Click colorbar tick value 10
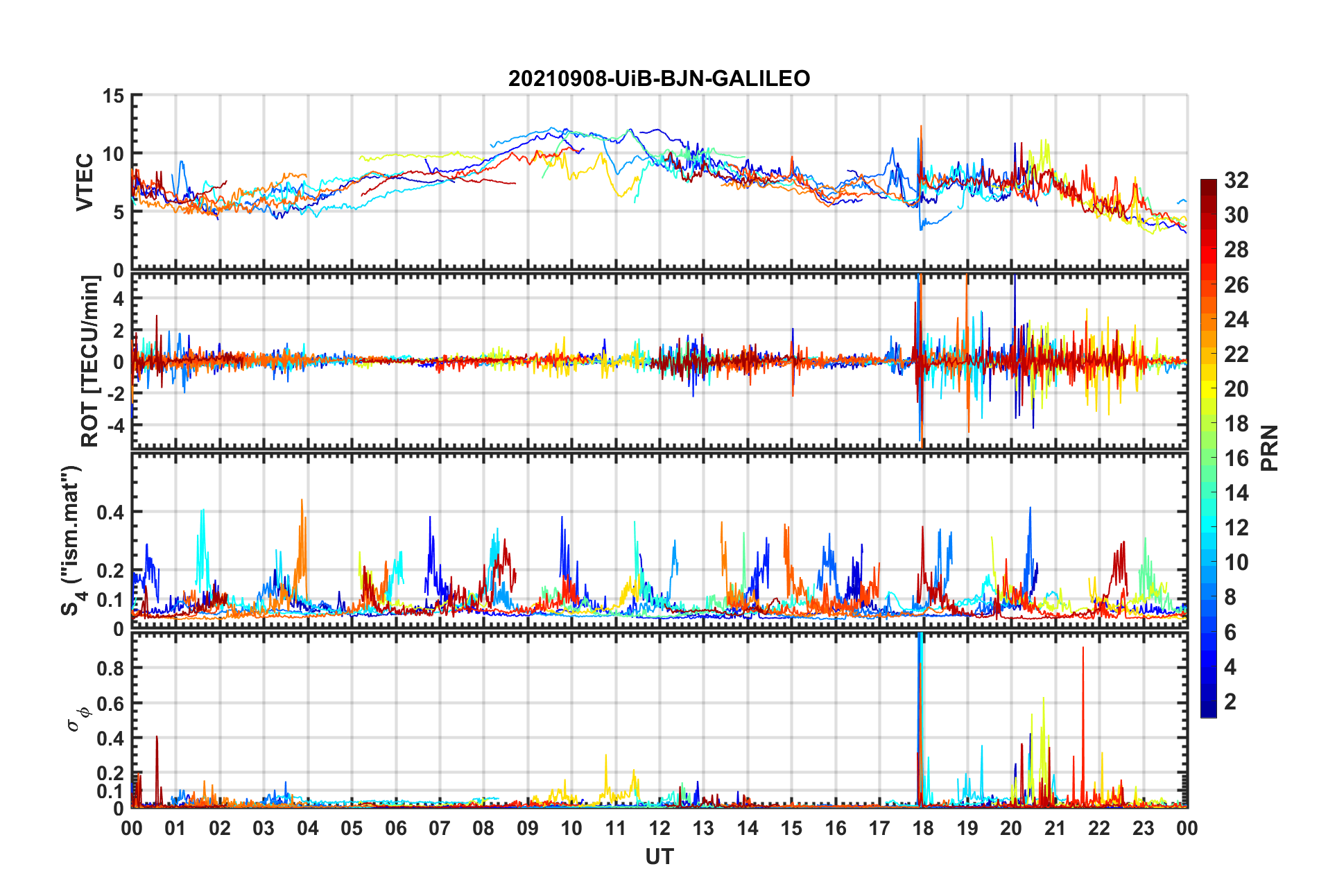Viewport: 1319px width, 896px height. coord(1236,562)
